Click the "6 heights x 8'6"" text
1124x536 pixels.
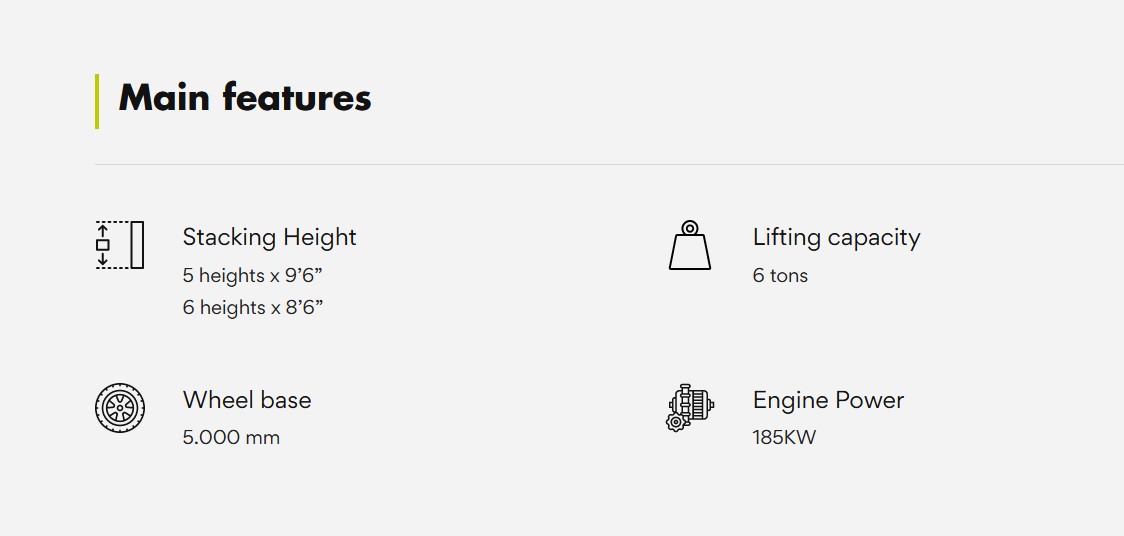(252, 307)
